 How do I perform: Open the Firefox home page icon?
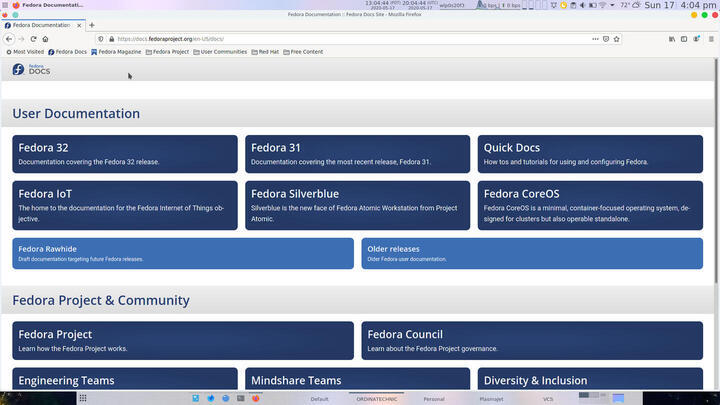tap(45, 39)
